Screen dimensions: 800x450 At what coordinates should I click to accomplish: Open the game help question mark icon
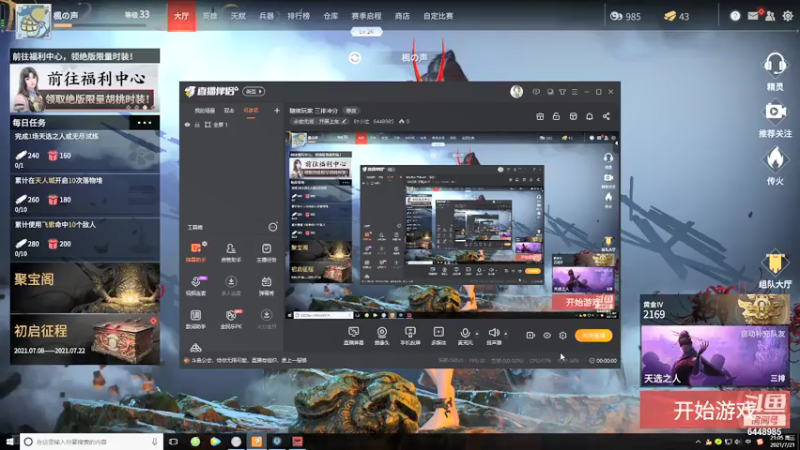coord(735,16)
